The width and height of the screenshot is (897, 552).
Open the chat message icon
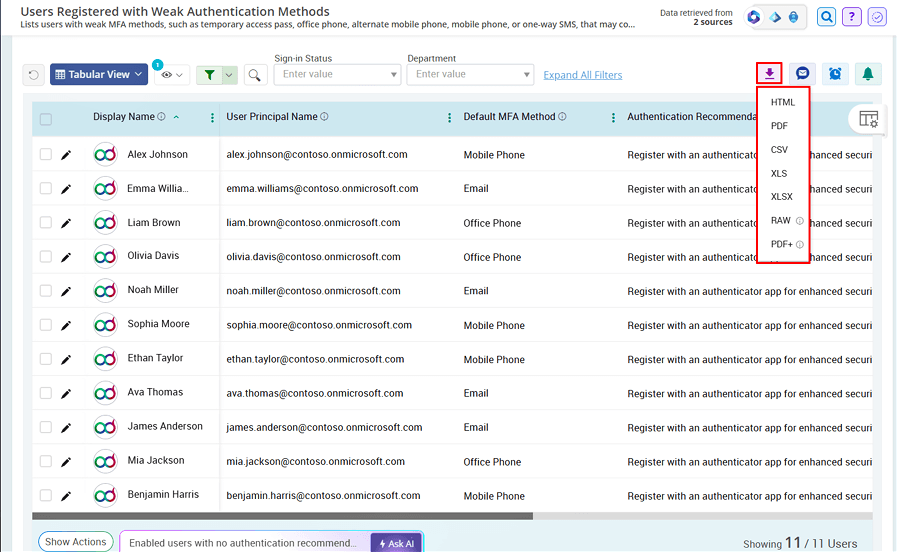(802, 74)
